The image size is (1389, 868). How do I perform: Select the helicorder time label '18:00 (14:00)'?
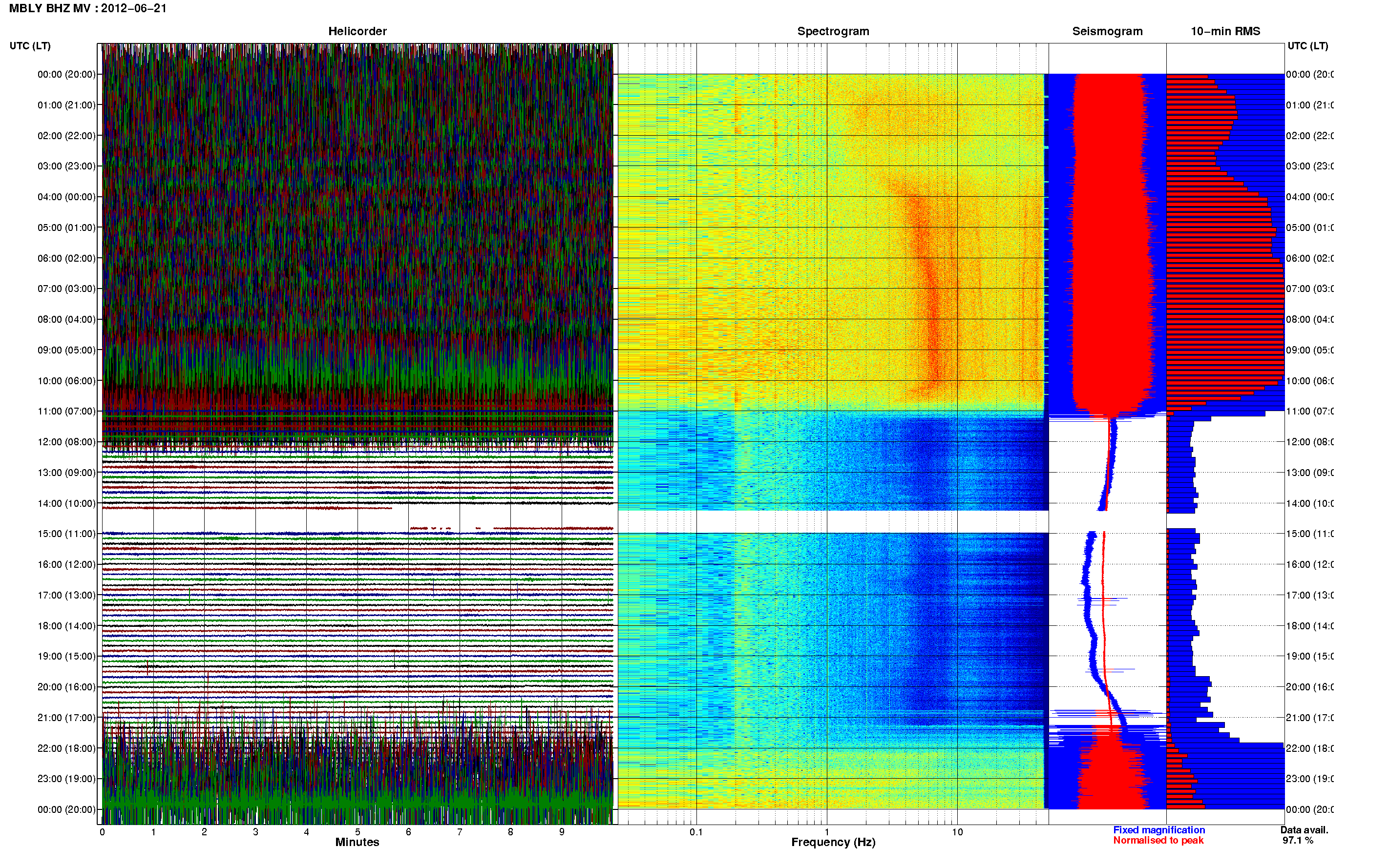pos(66,626)
